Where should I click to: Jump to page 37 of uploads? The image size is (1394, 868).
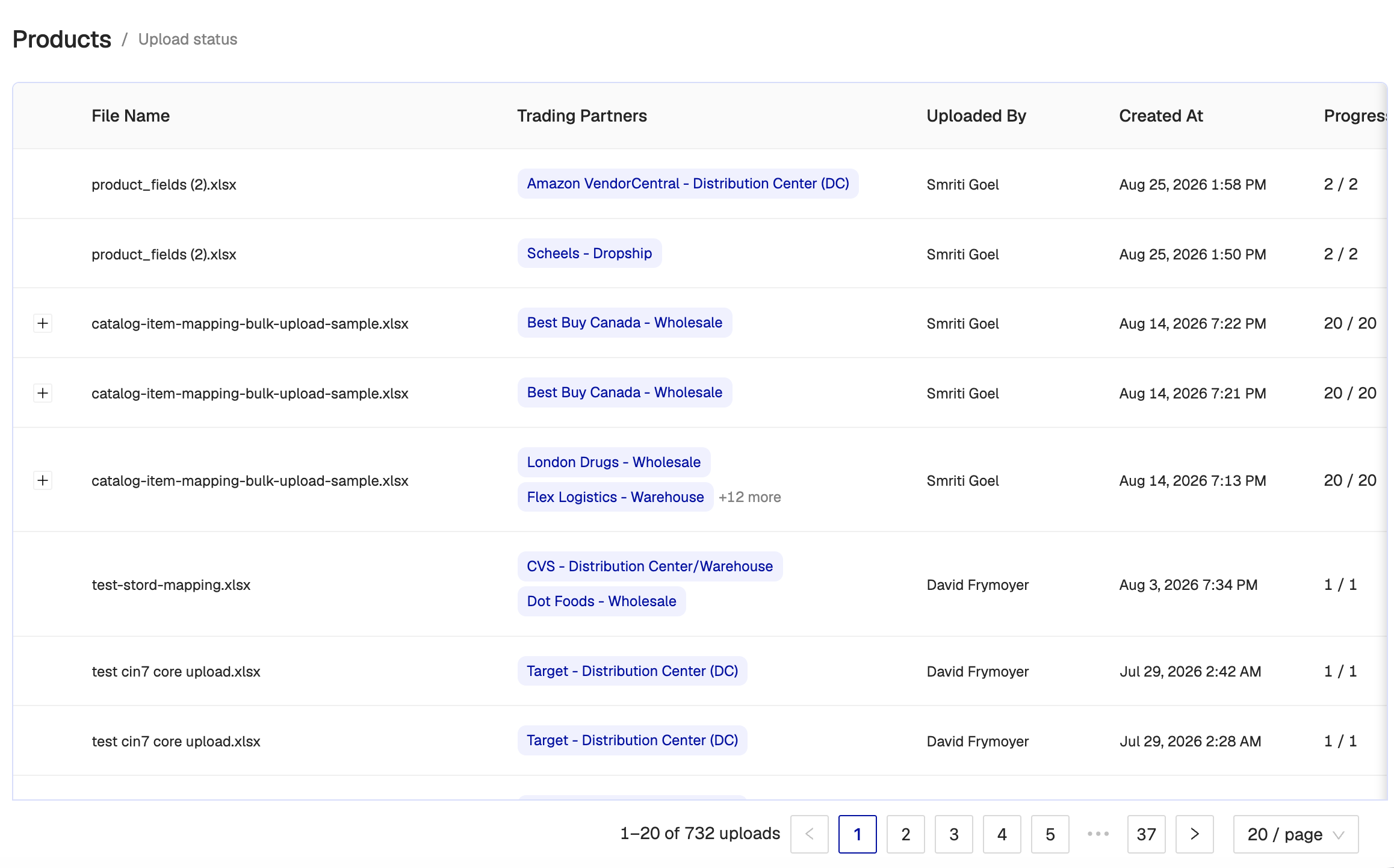click(1146, 834)
